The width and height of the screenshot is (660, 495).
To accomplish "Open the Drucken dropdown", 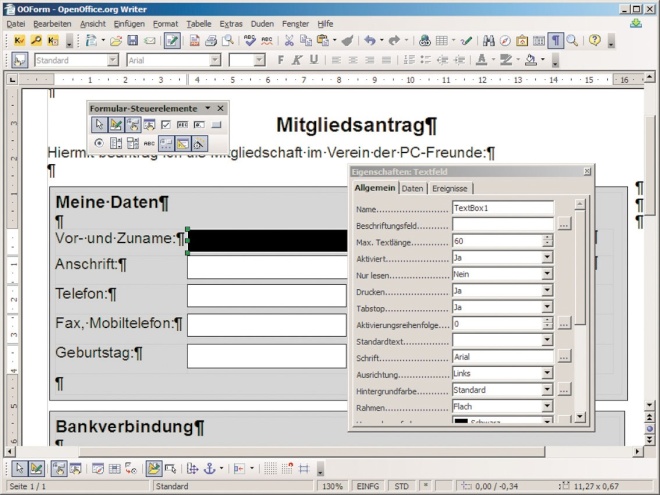I will tap(547, 290).
